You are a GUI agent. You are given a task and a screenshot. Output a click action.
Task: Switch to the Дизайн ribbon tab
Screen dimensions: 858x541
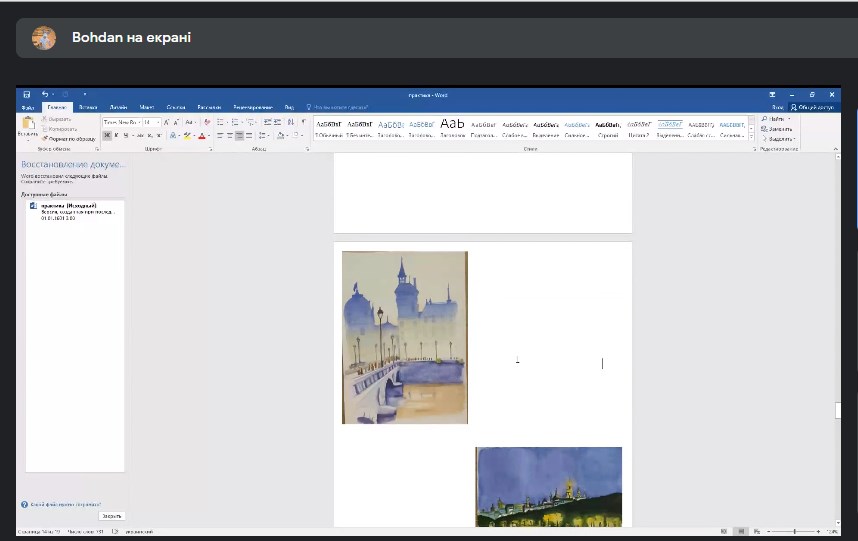(x=118, y=107)
